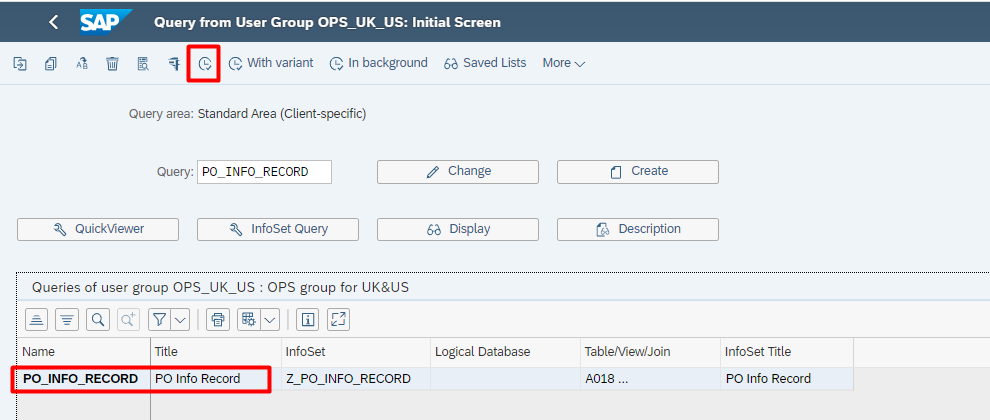The height and width of the screenshot is (420, 990).
Task: Click Saved Lists in the toolbar
Action: pyautogui.click(x=484, y=63)
